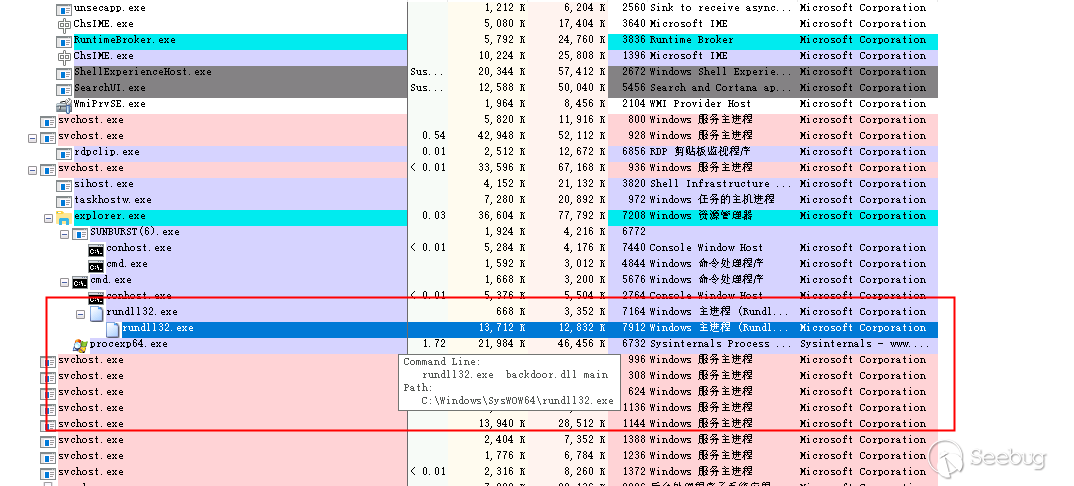Click the 'Sus...' status of SearchUI.exe
The width and height of the screenshot is (1074, 486).
click(x=427, y=88)
